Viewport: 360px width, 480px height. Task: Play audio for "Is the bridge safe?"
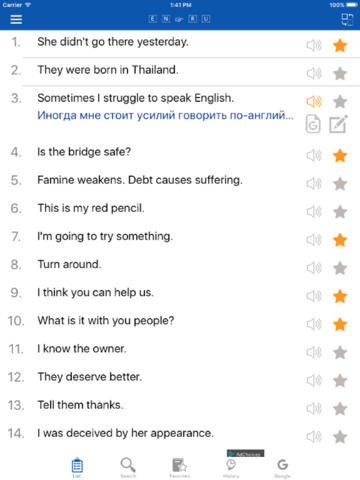(x=314, y=155)
